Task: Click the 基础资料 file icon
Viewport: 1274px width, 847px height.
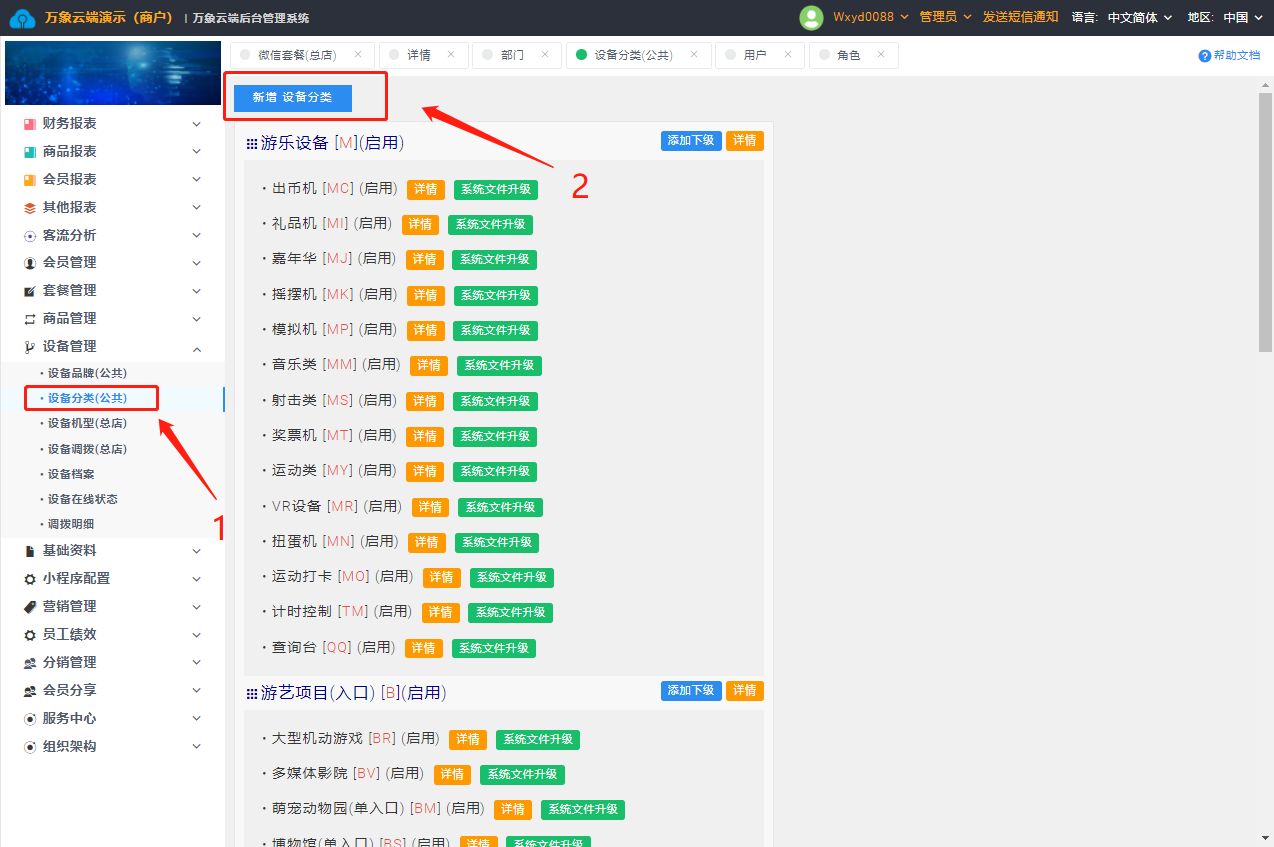Action: 30,551
